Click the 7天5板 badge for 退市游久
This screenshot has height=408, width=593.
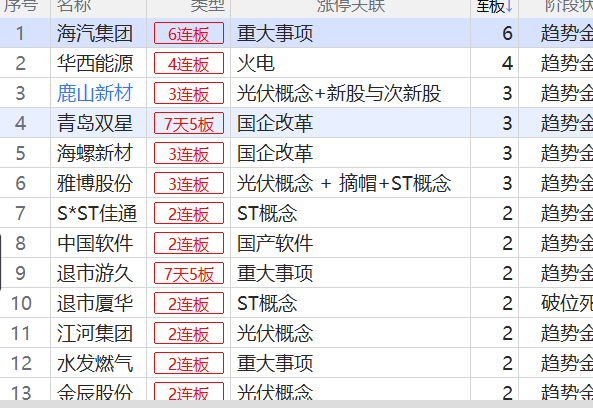pyautogui.click(x=189, y=273)
